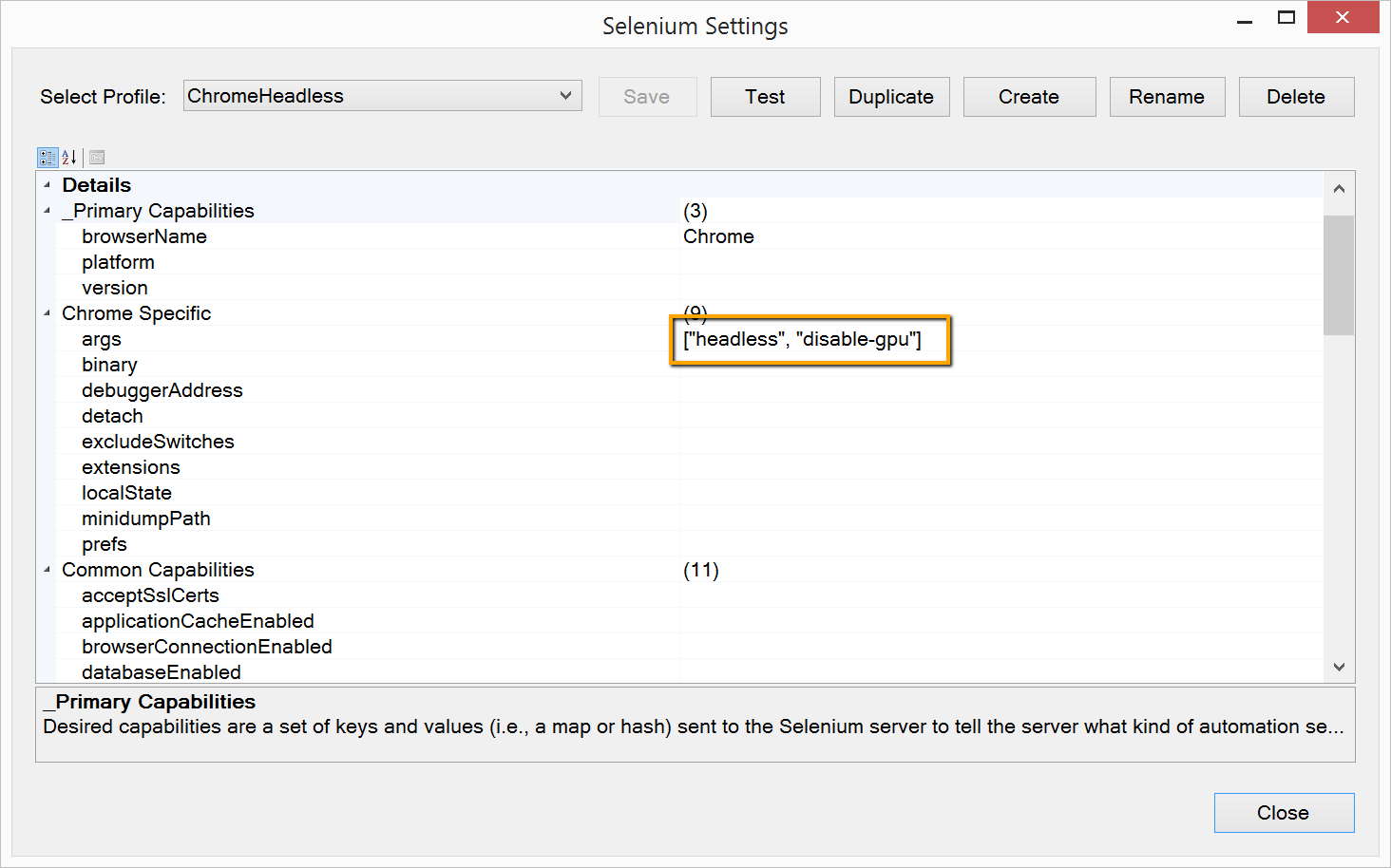Select the browserName value Chrome
The width and height of the screenshot is (1391, 868).
point(718,236)
